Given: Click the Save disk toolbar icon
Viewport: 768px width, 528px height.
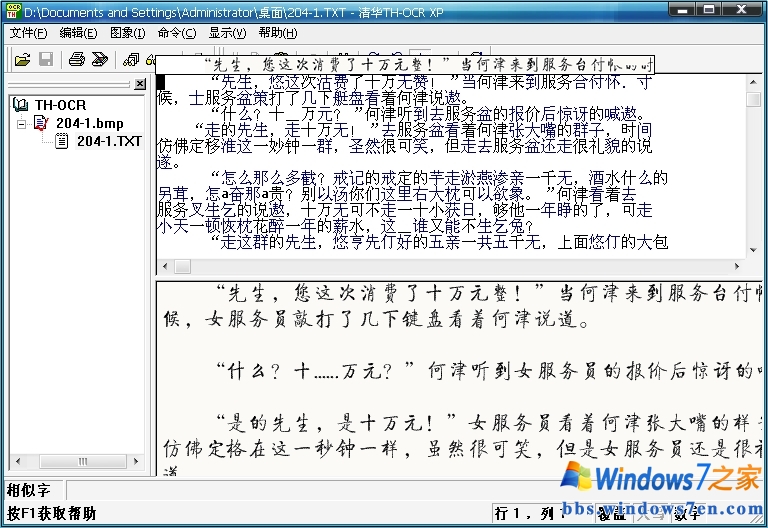Looking at the screenshot, I should pyautogui.click(x=45, y=60).
